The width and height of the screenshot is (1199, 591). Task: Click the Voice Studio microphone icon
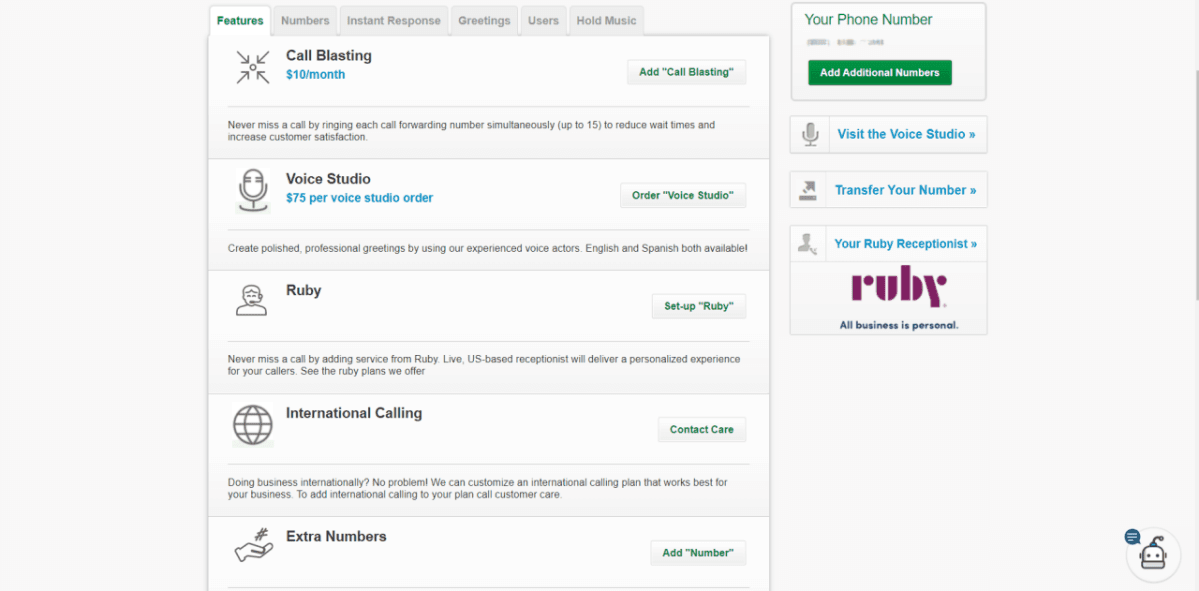[x=253, y=190]
